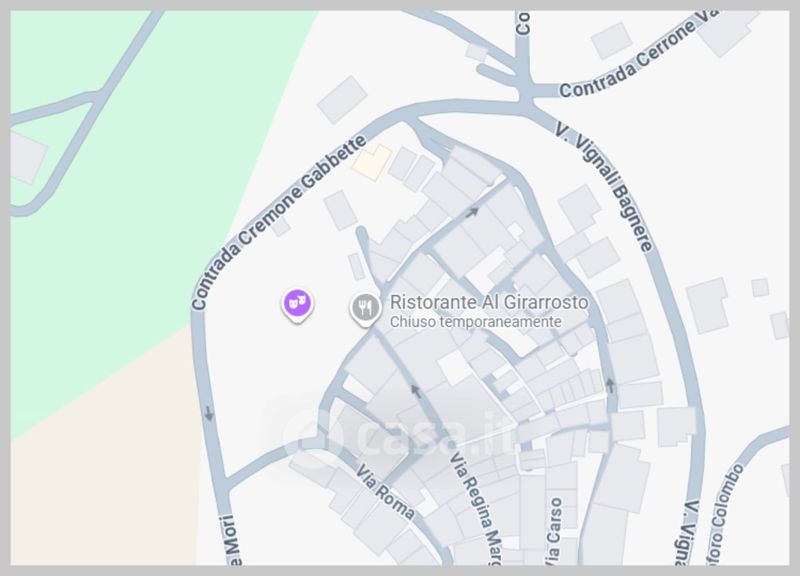Click the purple theater masks map marker

point(298,305)
